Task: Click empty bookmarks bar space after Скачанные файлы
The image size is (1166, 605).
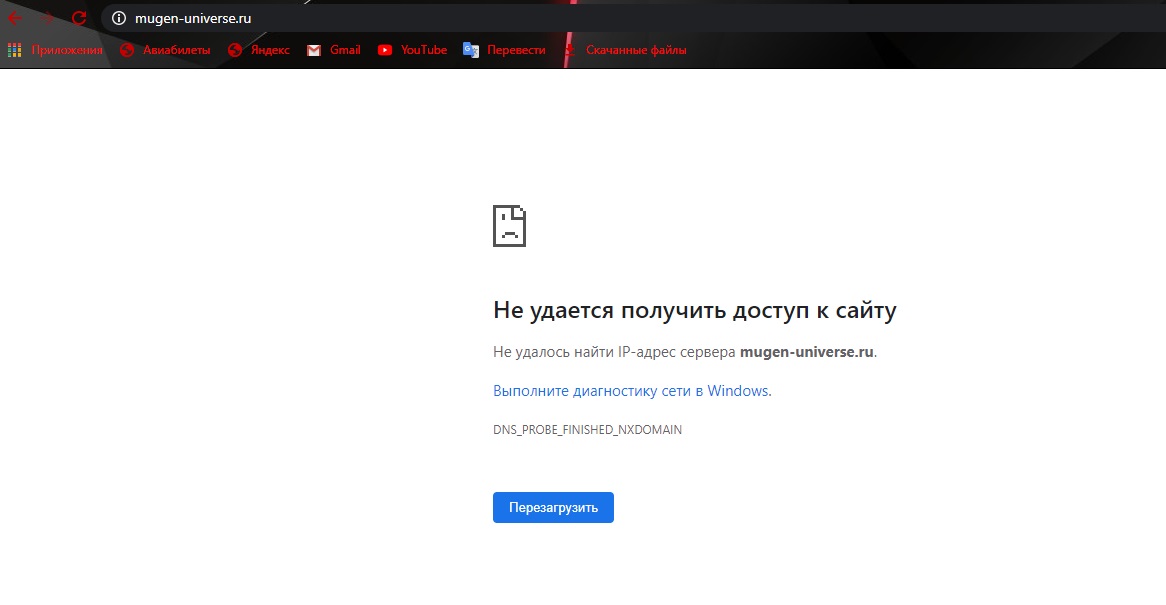Action: click(900, 50)
